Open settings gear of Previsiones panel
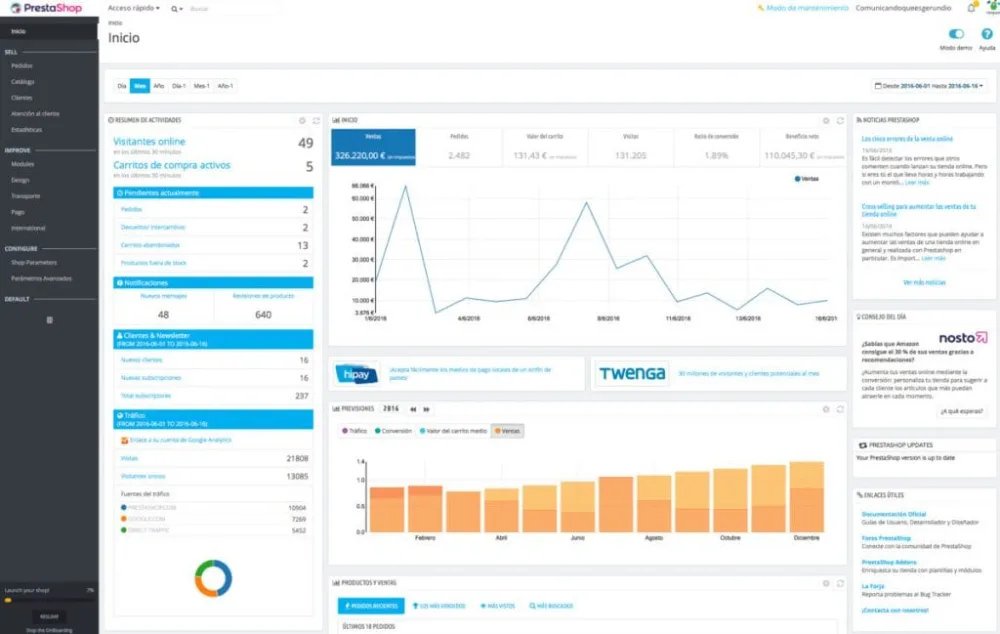Image resolution: width=1000 pixels, height=634 pixels. [x=826, y=409]
